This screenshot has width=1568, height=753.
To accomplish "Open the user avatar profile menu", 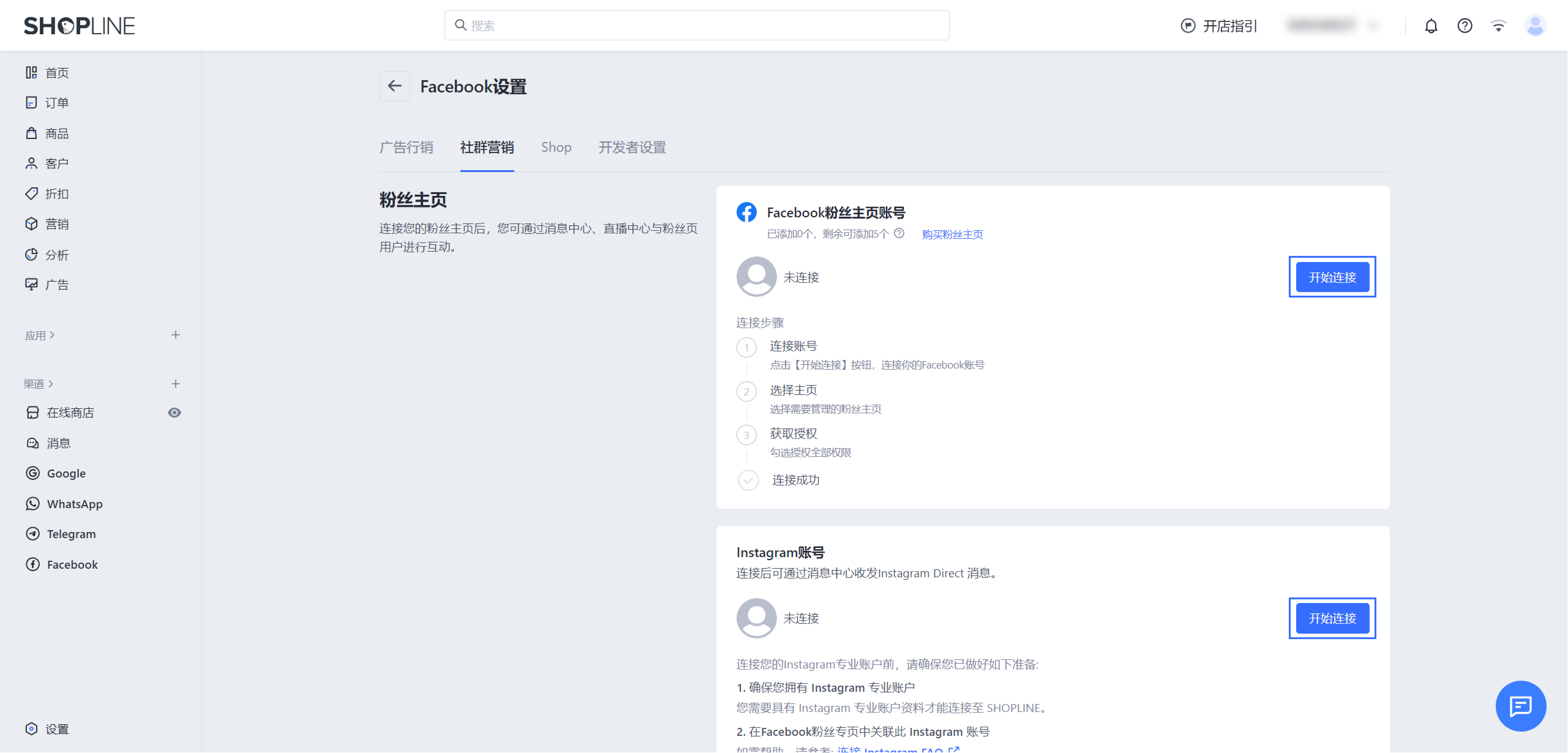I will (x=1535, y=26).
